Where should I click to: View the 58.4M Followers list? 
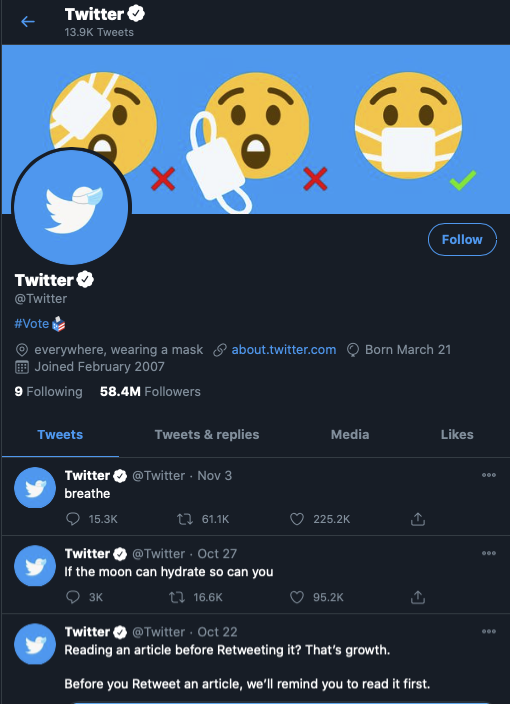pos(150,392)
